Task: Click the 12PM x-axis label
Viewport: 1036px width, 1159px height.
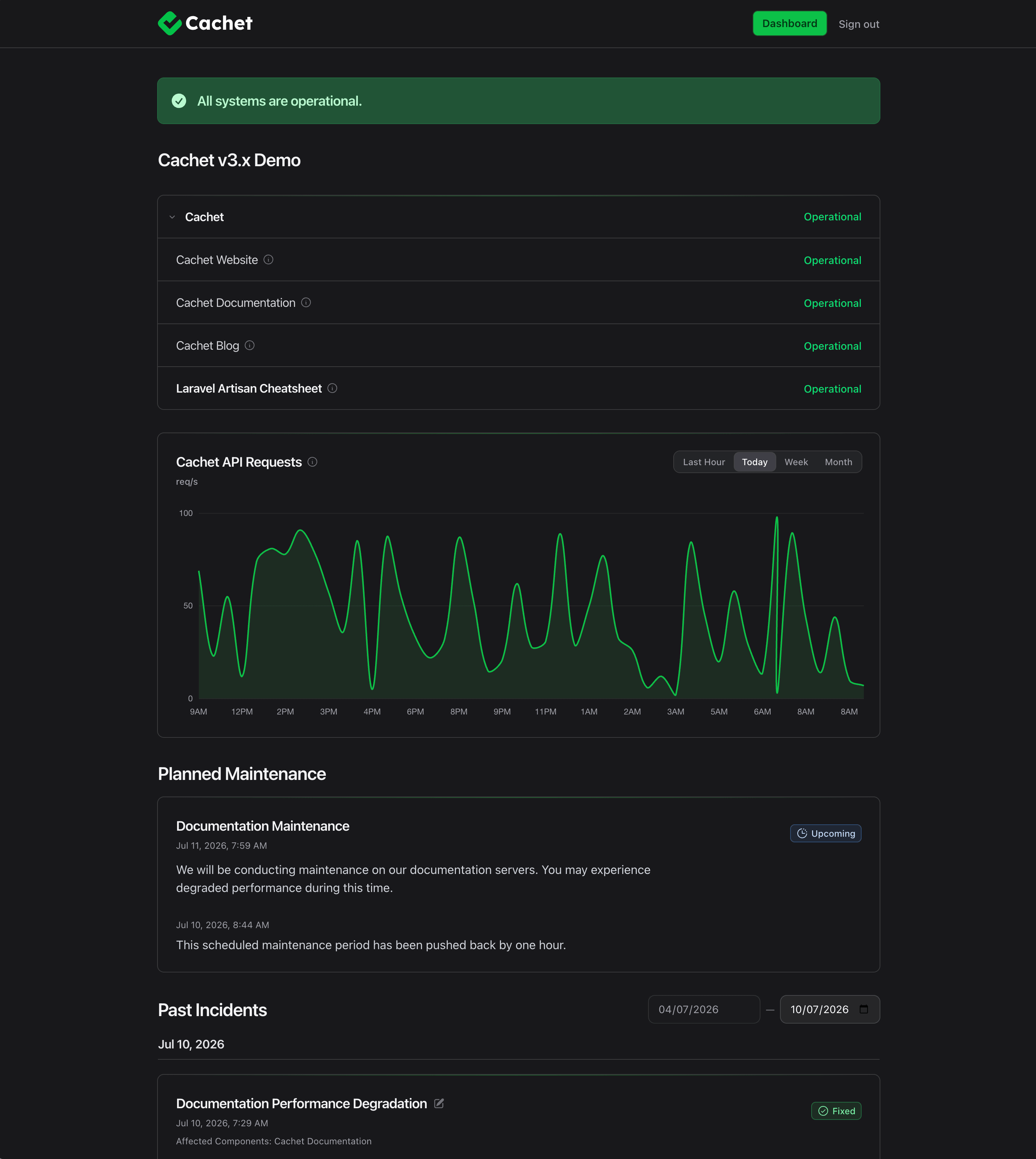Action: 242,711
